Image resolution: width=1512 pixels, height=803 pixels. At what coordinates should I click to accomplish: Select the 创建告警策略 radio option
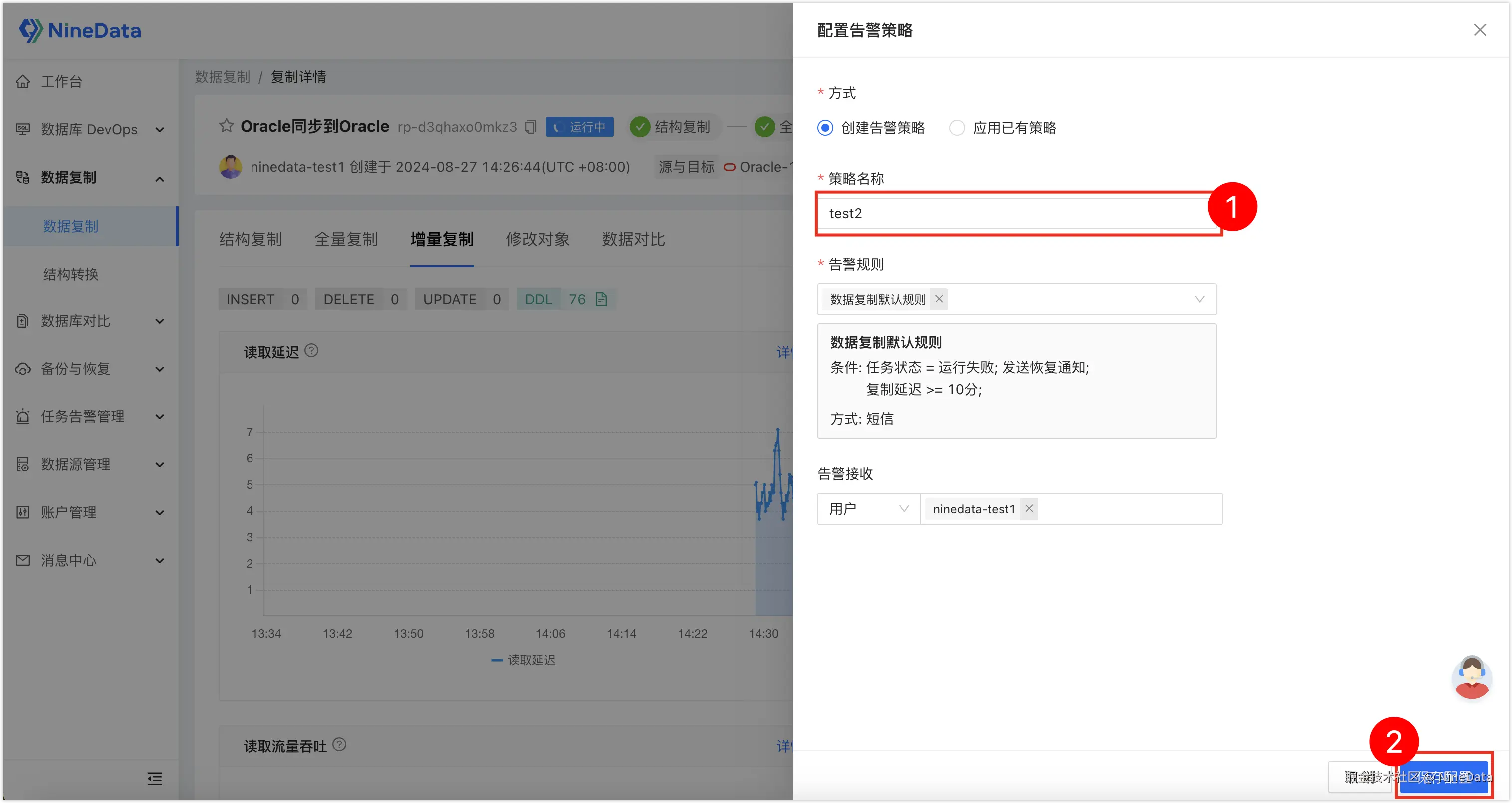[x=825, y=127]
